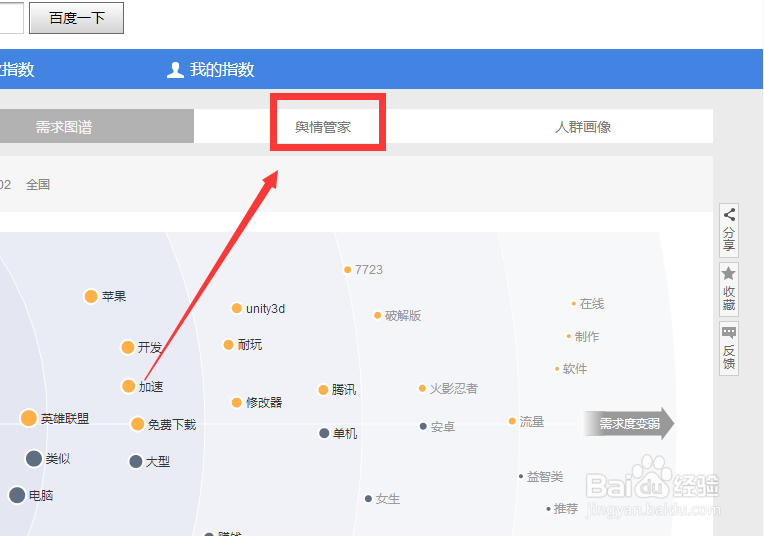Screen dimensions: 764x536
Task: Click the orange dot for 免费下载
Action: 137,424
